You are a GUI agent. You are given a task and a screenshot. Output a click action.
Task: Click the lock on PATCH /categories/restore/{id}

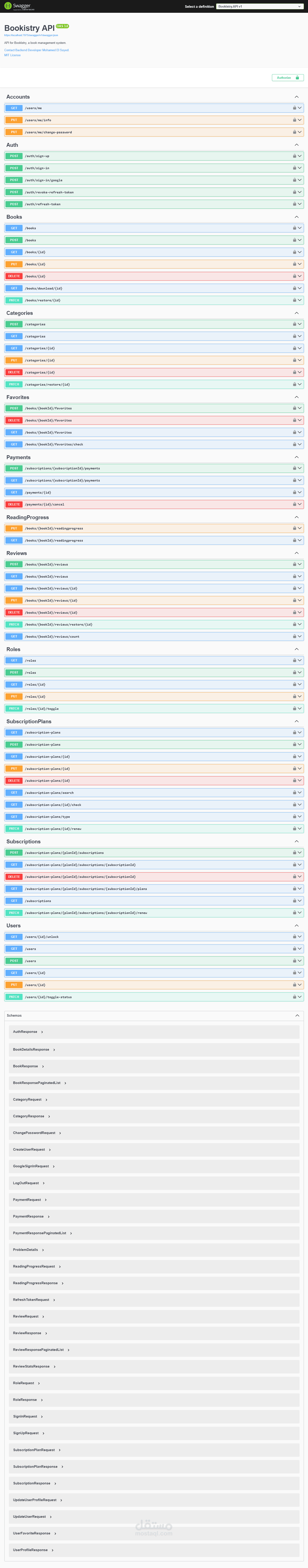(x=294, y=384)
